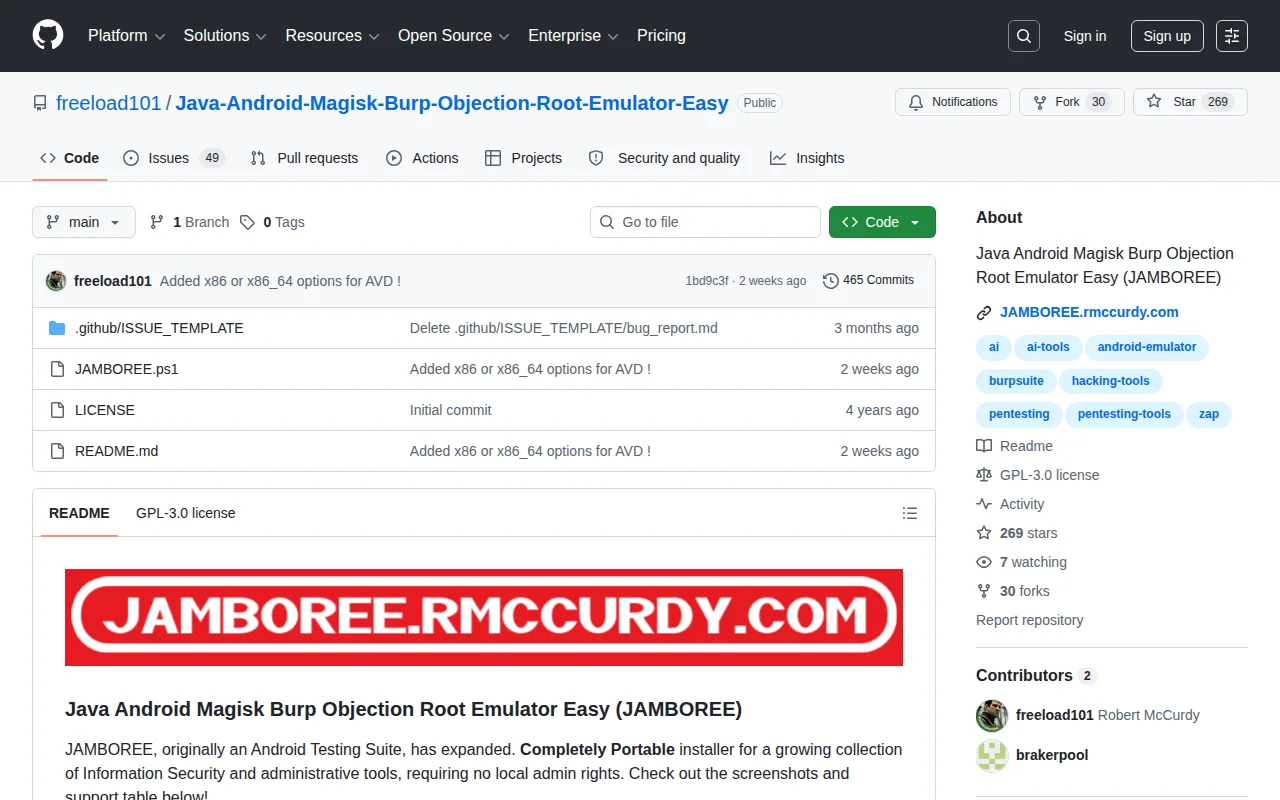1280x800 pixels.
Task: Click the Sign up button
Action: point(1167,36)
